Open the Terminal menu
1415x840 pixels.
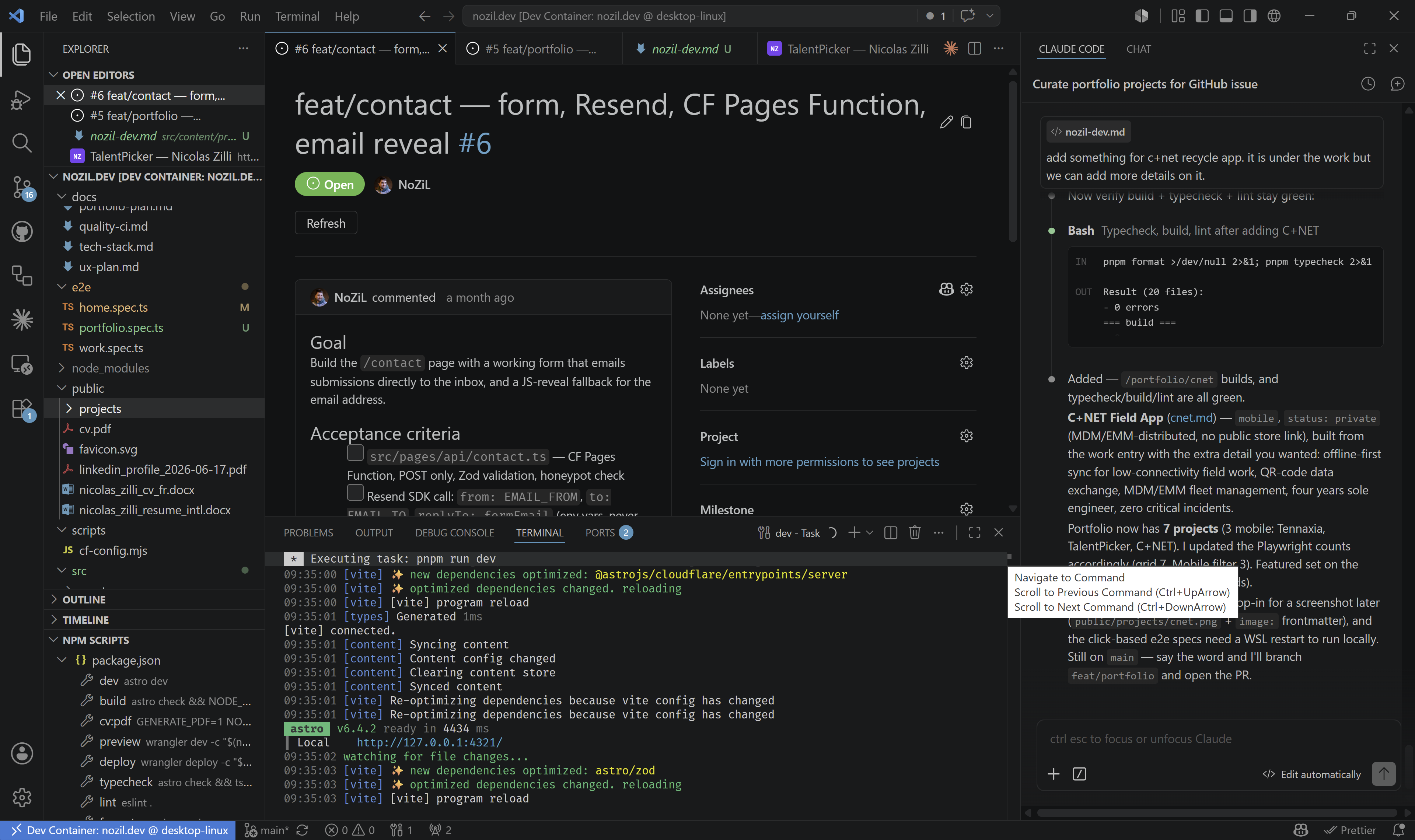click(x=297, y=16)
